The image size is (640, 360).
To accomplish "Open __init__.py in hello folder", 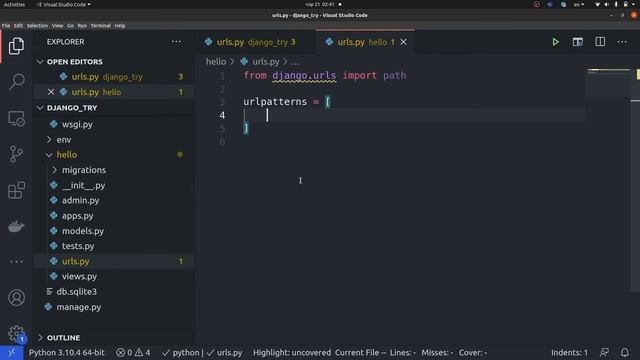I will (83, 185).
